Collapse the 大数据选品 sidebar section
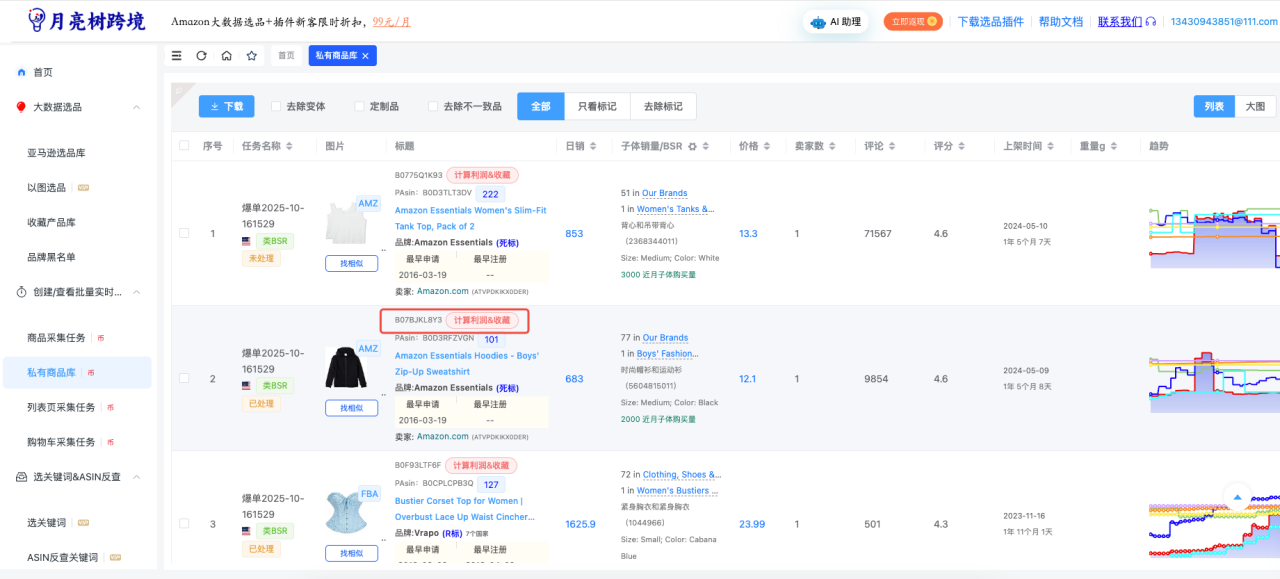 tap(137, 107)
